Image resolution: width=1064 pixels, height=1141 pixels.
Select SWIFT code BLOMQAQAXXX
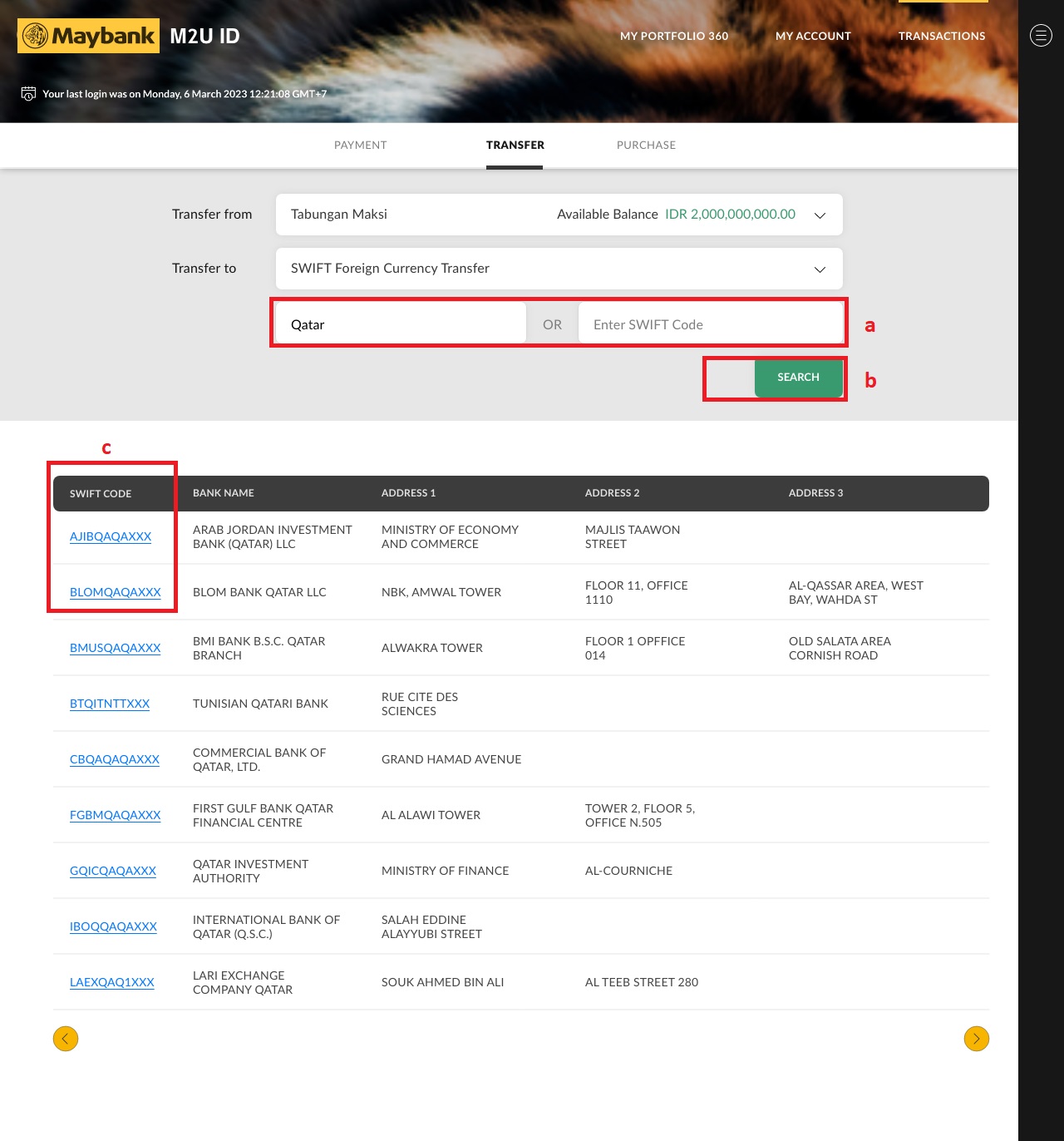pyautogui.click(x=115, y=592)
